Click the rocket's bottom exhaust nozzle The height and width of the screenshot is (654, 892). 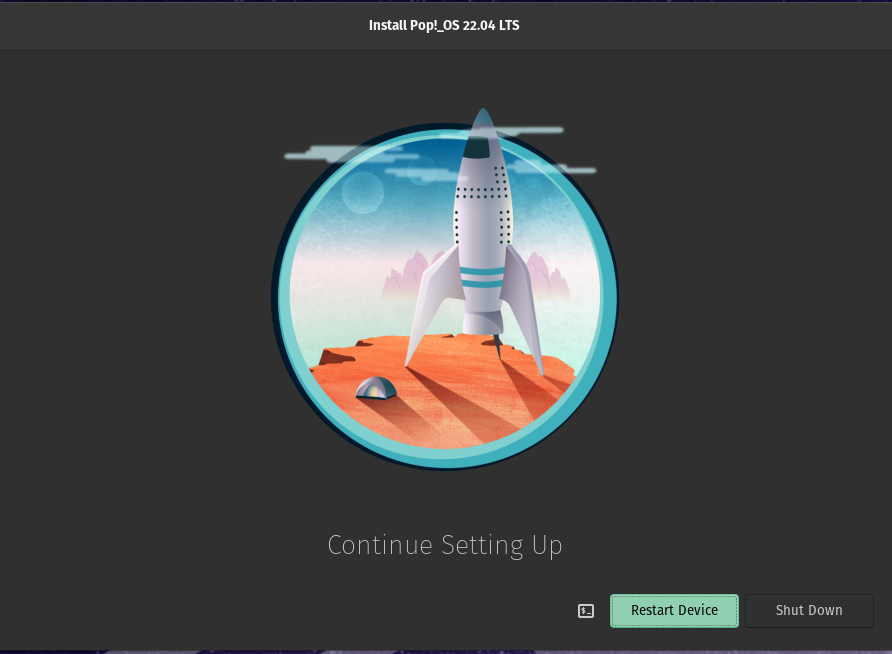coord(483,323)
